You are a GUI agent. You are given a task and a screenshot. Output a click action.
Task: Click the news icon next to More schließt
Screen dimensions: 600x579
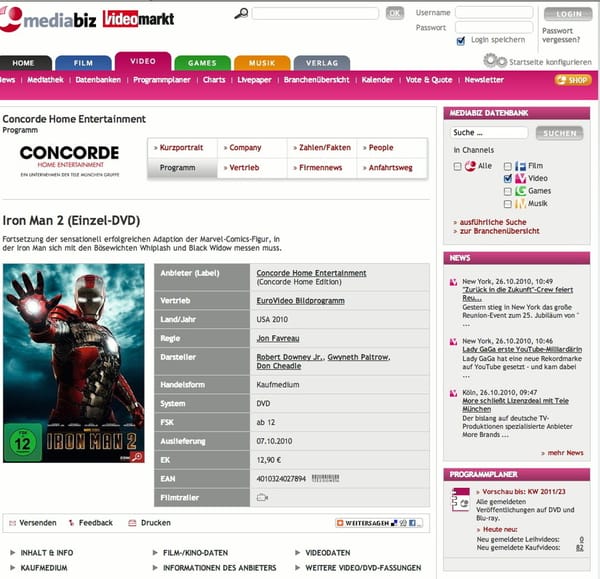tap(453, 393)
